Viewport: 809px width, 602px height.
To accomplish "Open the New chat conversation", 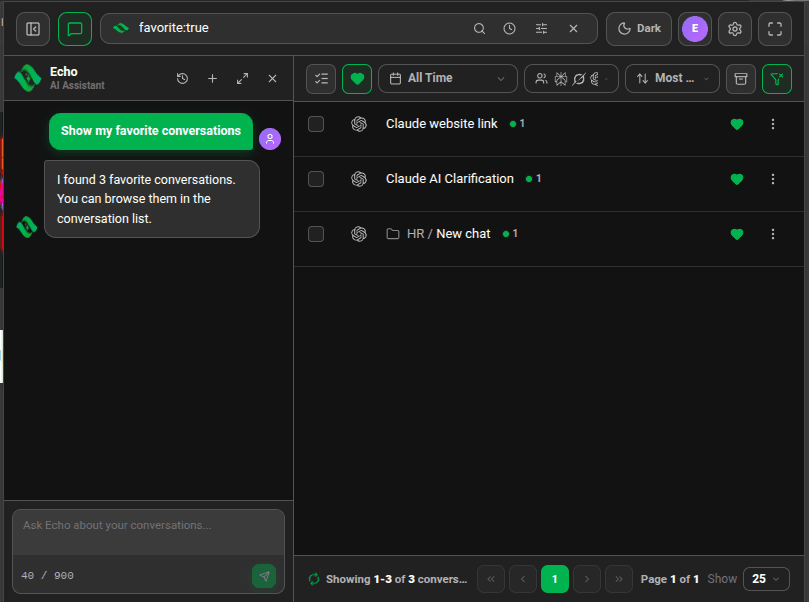I will [x=463, y=234].
